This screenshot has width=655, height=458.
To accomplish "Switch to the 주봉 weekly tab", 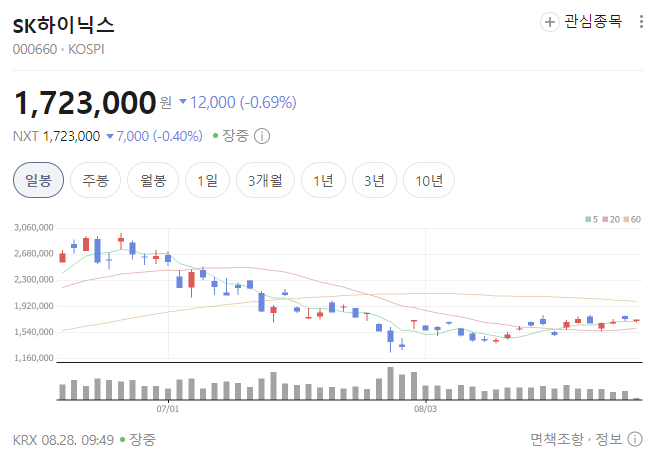I will coord(95,180).
